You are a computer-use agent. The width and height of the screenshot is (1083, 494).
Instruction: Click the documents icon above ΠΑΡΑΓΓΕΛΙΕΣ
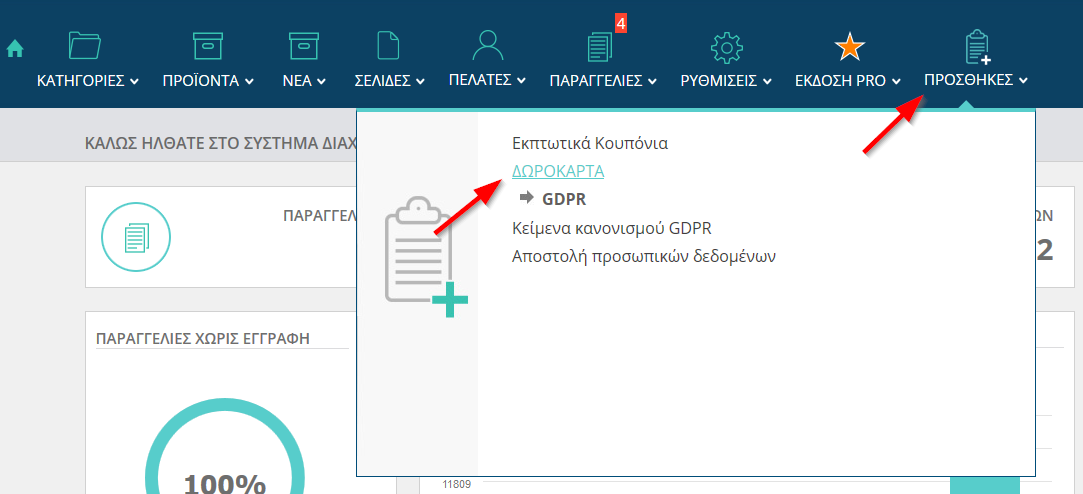coord(599,47)
